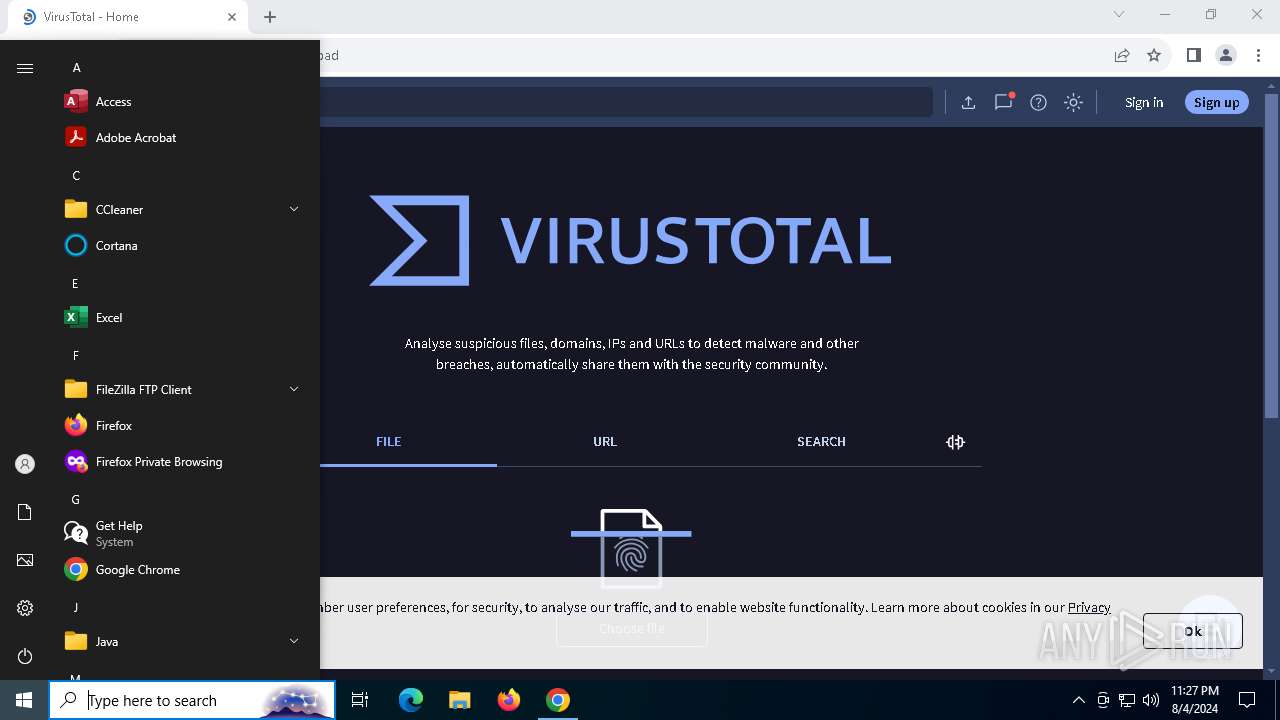This screenshot has width=1280, height=720.
Task: Click the Chrome address bar
Action: [x=710, y=56]
